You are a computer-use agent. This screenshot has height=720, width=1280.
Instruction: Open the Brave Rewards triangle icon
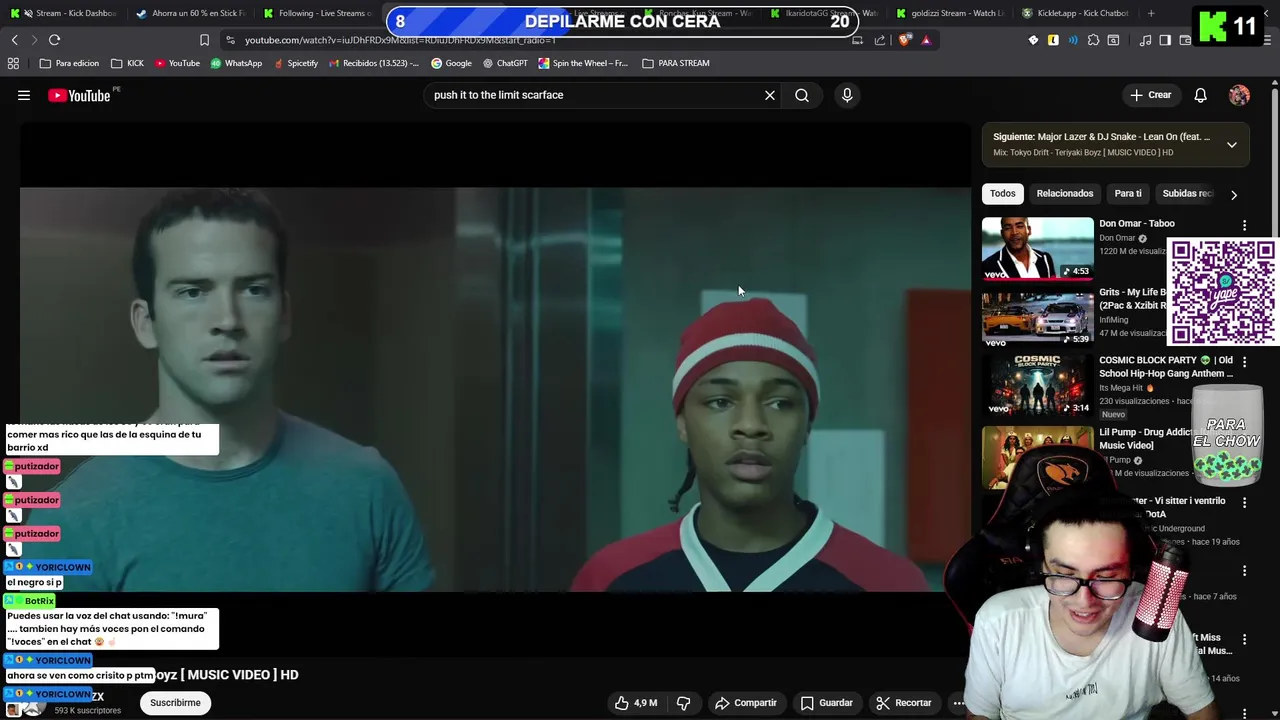click(x=926, y=40)
